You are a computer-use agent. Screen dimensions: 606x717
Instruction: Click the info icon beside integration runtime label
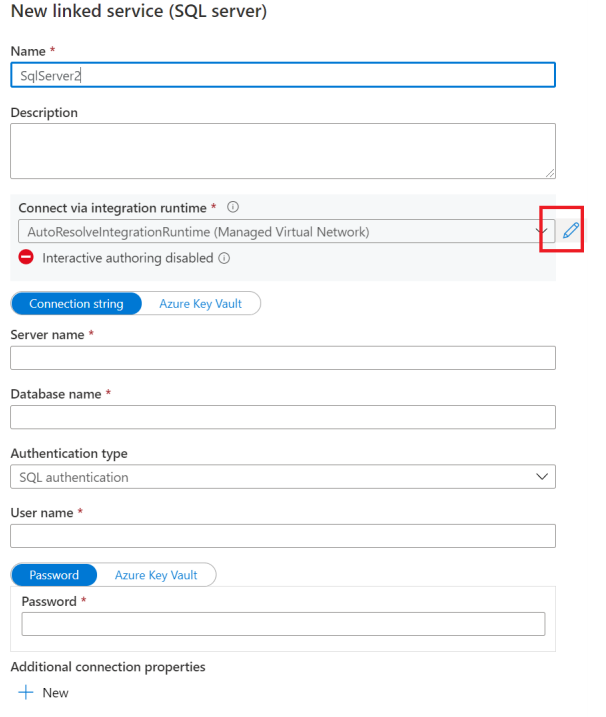(233, 208)
